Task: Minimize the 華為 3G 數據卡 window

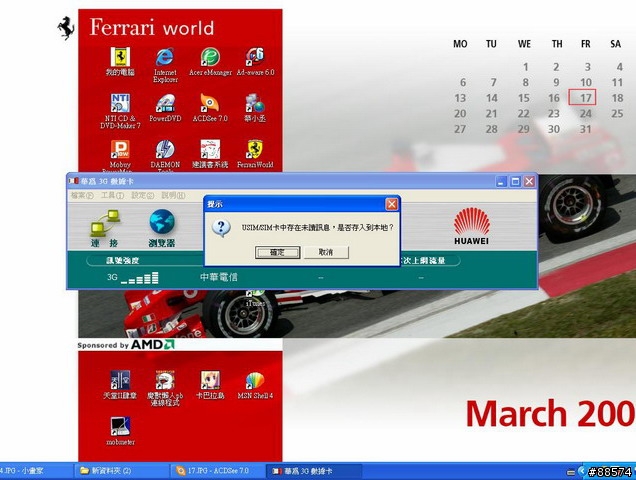Action: click(x=502, y=181)
